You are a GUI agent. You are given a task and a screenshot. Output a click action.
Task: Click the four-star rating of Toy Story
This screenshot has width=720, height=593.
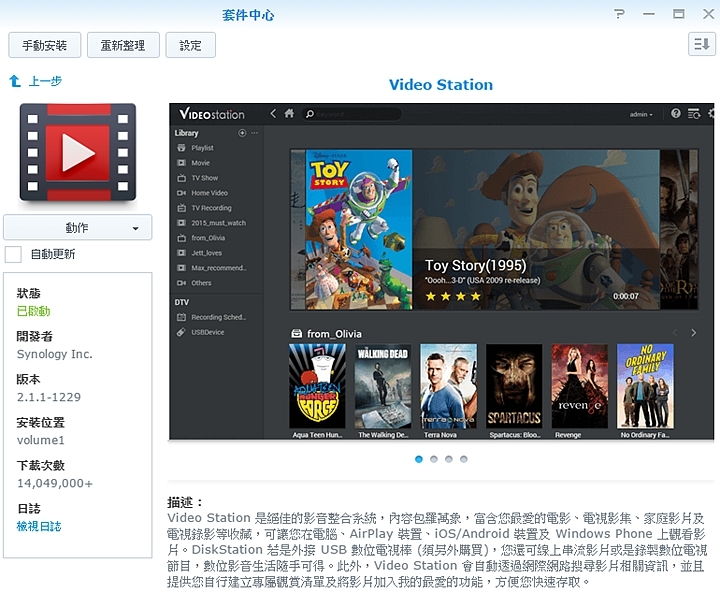pos(453,296)
